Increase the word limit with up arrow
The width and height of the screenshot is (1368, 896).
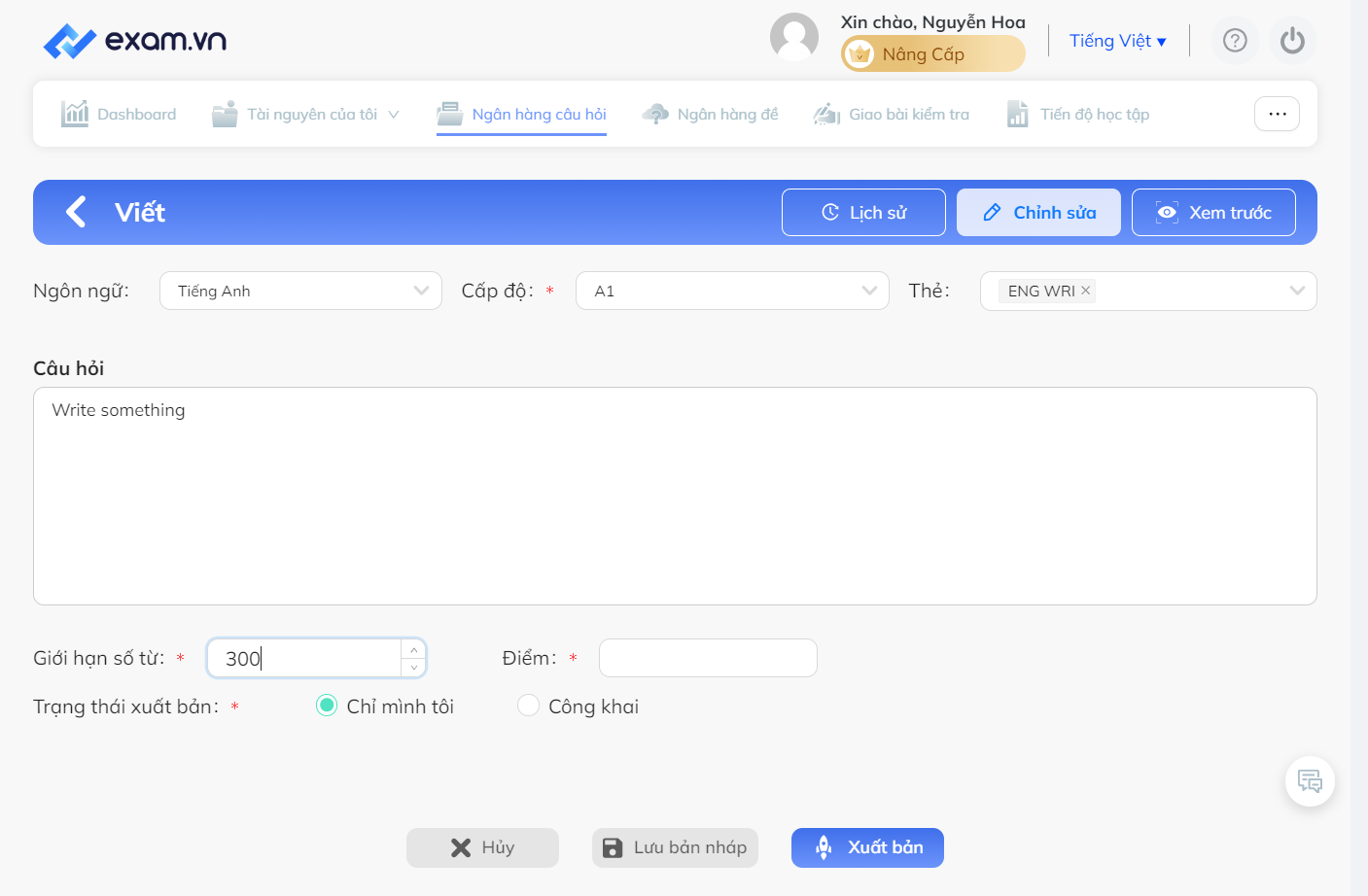tap(414, 650)
